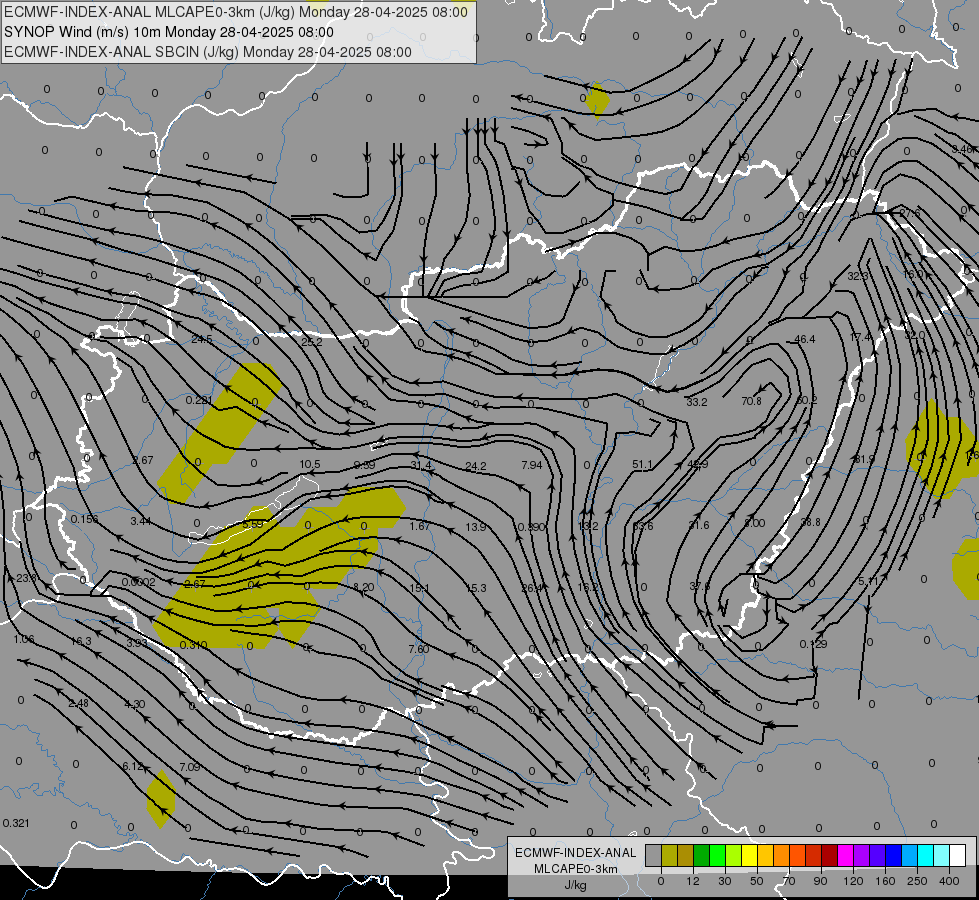Click the map value 51.1
Screen dimensions: 979x900
(642, 464)
